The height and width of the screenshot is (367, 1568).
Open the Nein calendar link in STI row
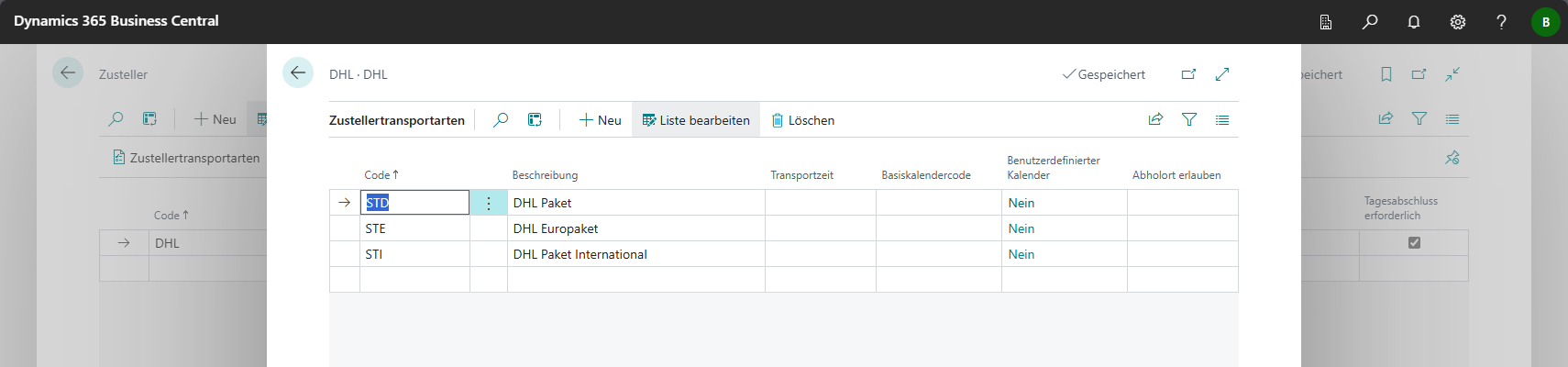tap(1021, 254)
